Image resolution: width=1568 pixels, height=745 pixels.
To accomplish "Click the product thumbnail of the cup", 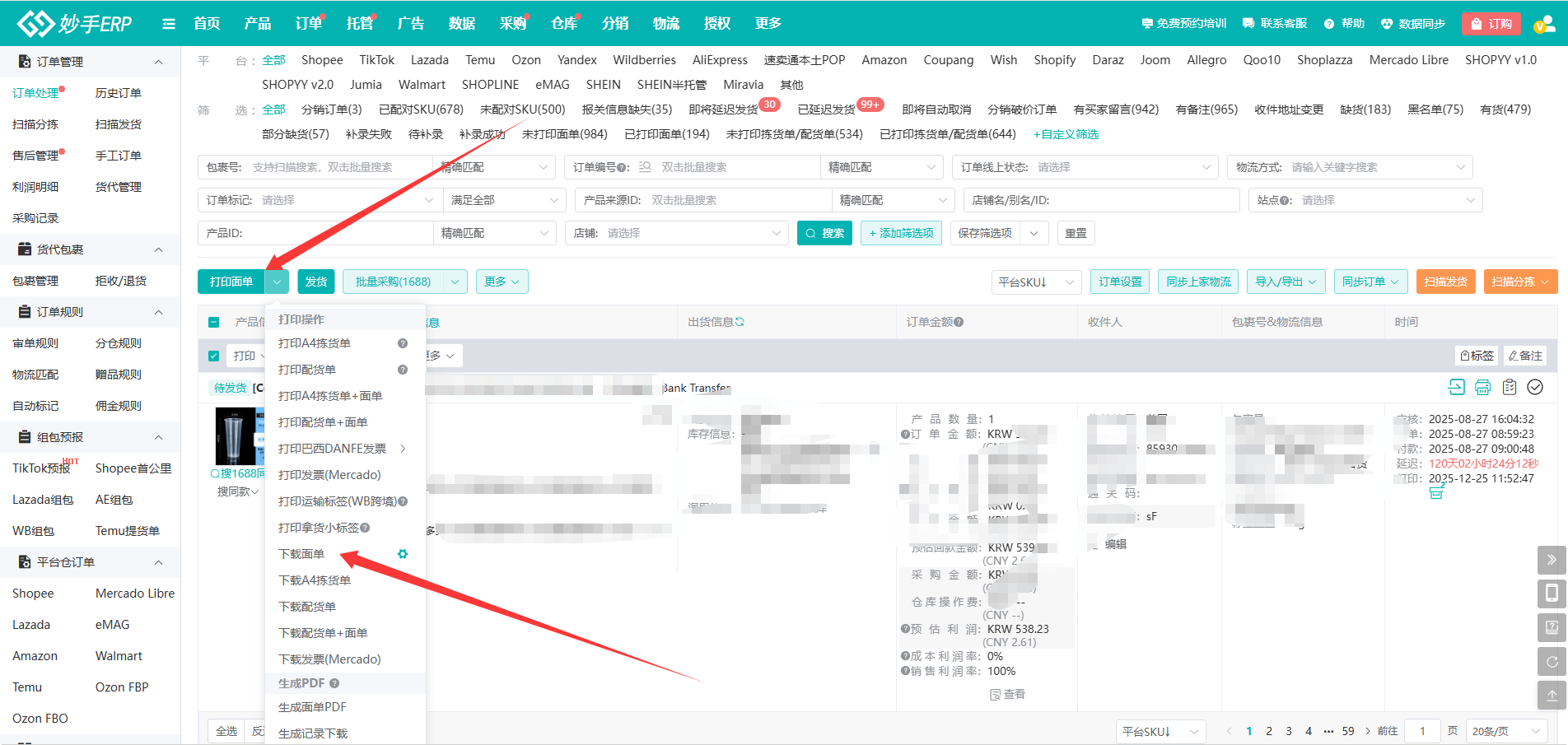I will click(240, 435).
